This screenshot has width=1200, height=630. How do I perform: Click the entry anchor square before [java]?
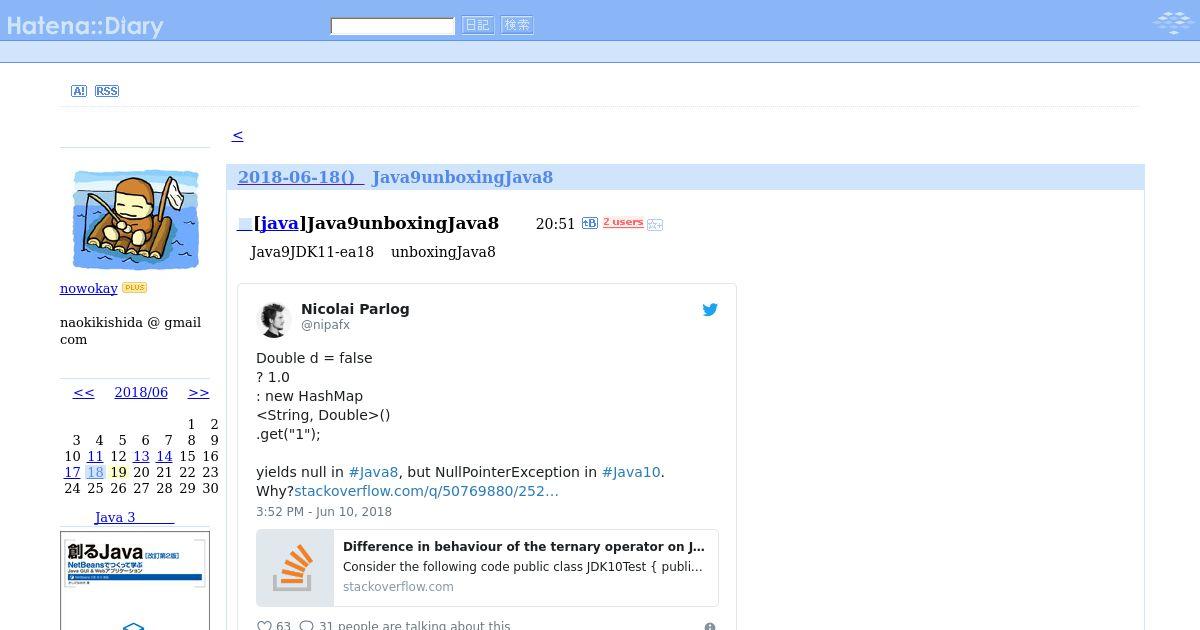pyautogui.click(x=244, y=224)
